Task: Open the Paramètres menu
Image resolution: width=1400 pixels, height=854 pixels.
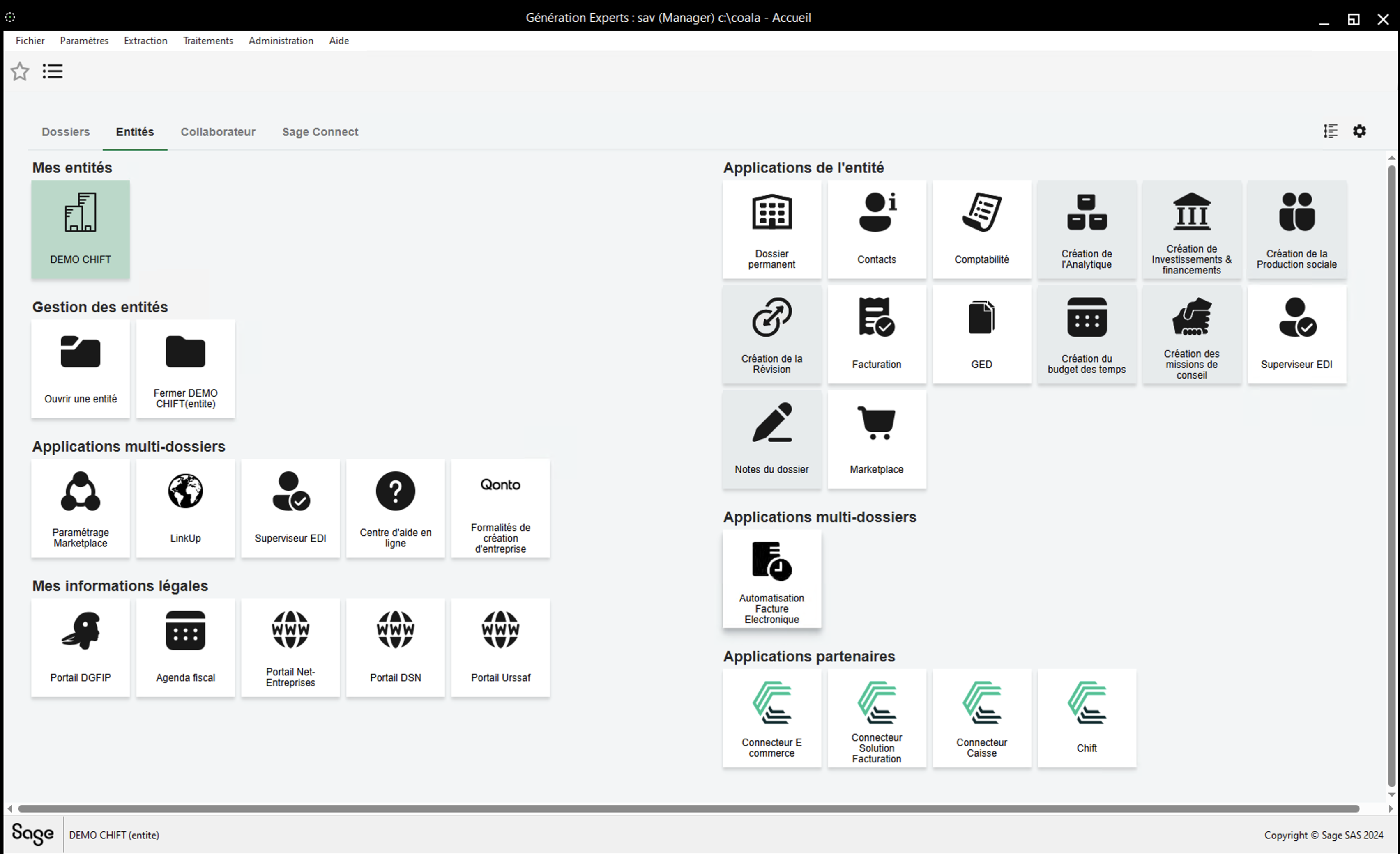Action: [84, 40]
